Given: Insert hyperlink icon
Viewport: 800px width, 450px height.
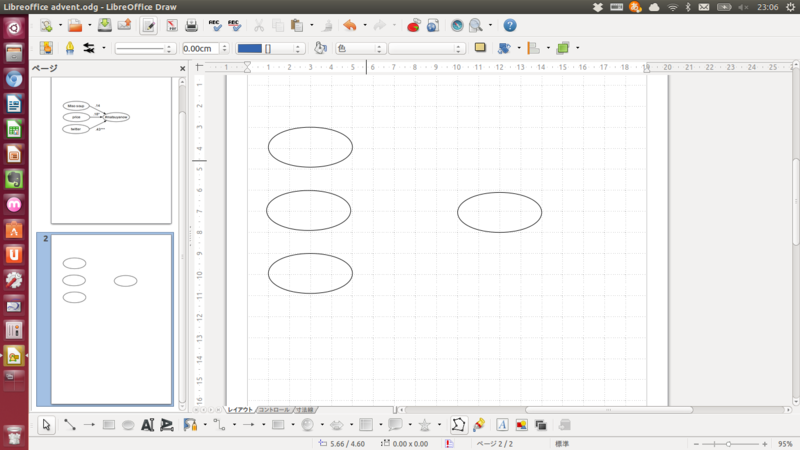Looking at the screenshot, I should coord(433,25).
